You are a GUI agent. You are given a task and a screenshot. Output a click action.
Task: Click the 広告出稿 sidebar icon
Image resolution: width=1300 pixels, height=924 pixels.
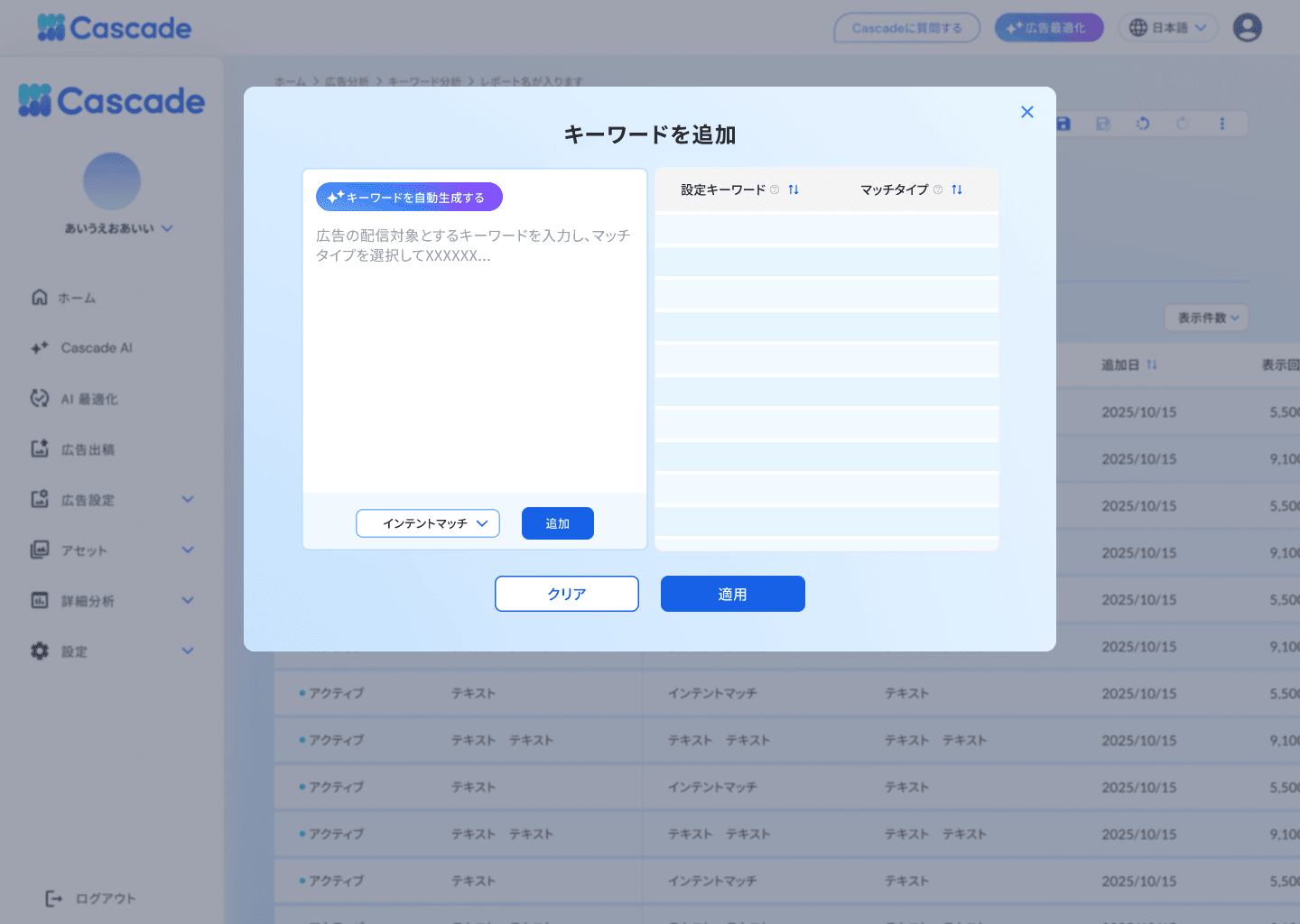[x=39, y=448]
